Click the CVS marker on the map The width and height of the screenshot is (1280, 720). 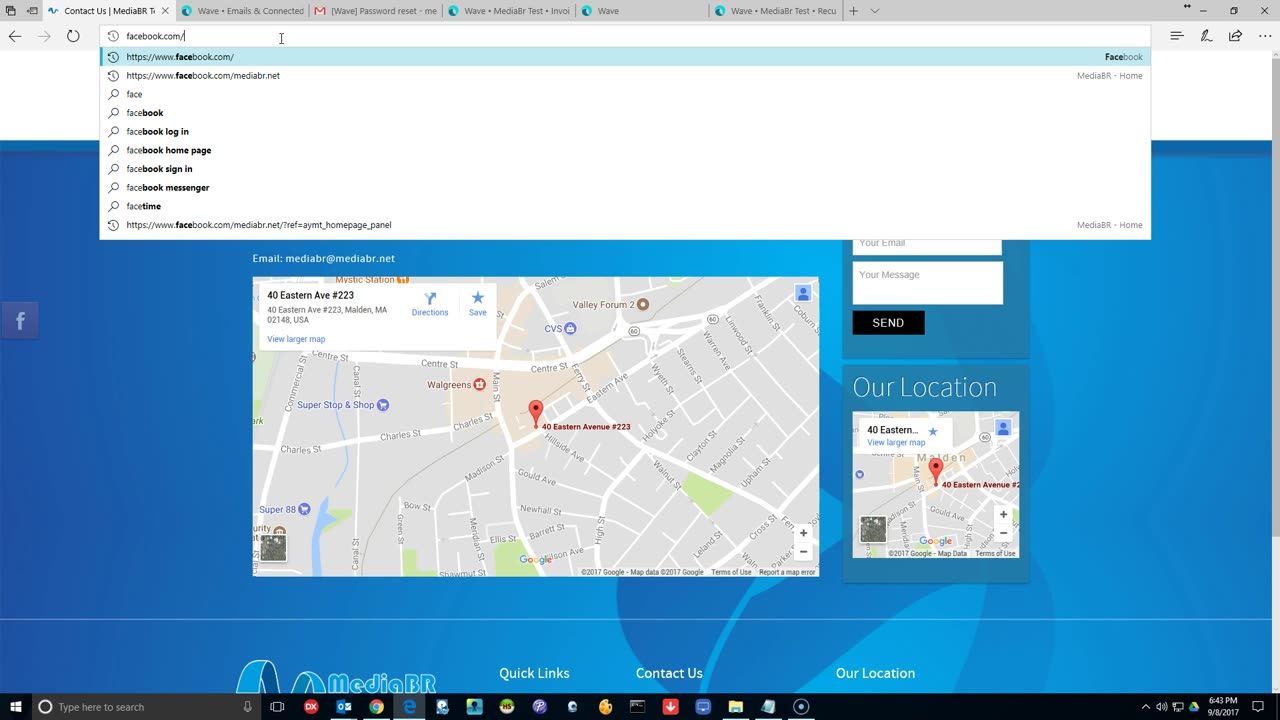pyautogui.click(x=570, y=328)
